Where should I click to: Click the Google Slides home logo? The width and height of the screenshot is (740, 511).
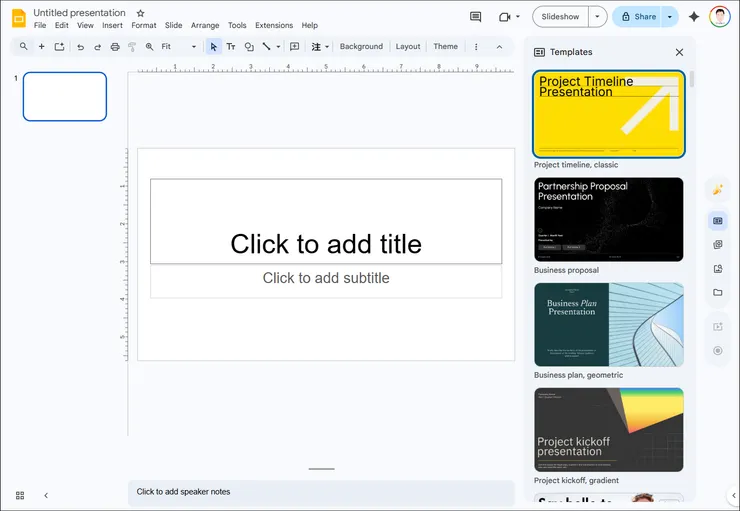coord(19,18)
